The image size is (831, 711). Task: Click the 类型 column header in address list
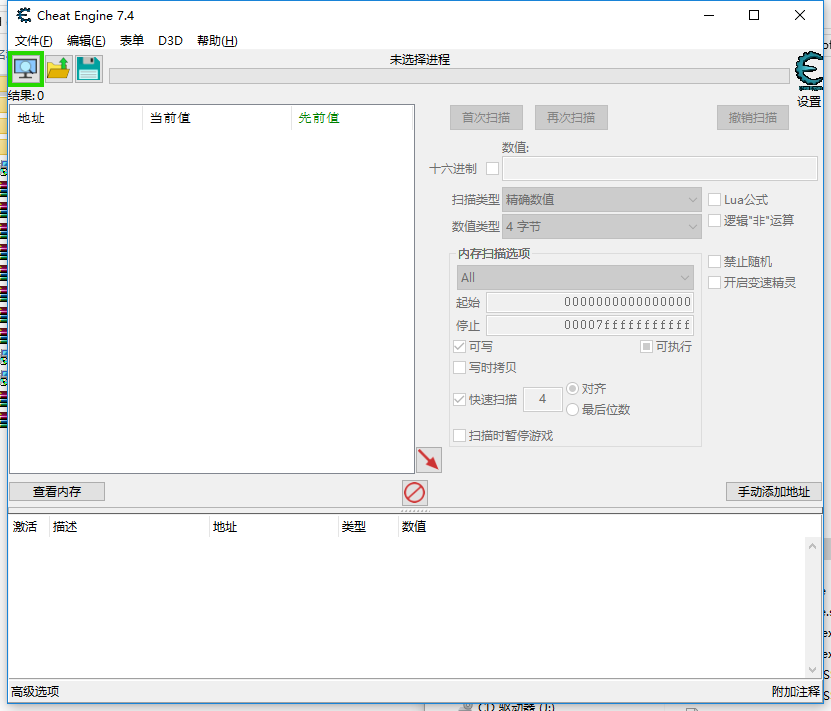point(367,527)
